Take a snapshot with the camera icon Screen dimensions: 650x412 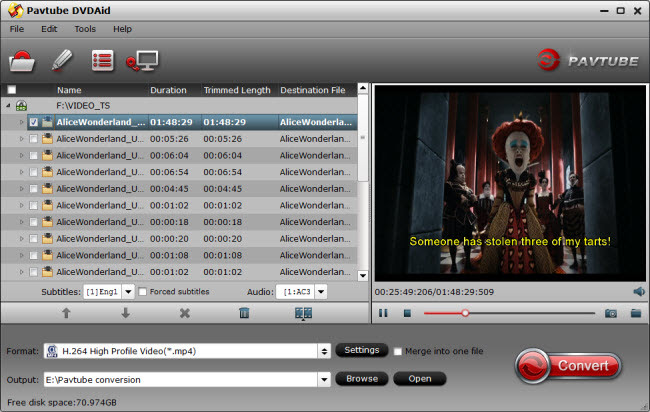[611, 313]
